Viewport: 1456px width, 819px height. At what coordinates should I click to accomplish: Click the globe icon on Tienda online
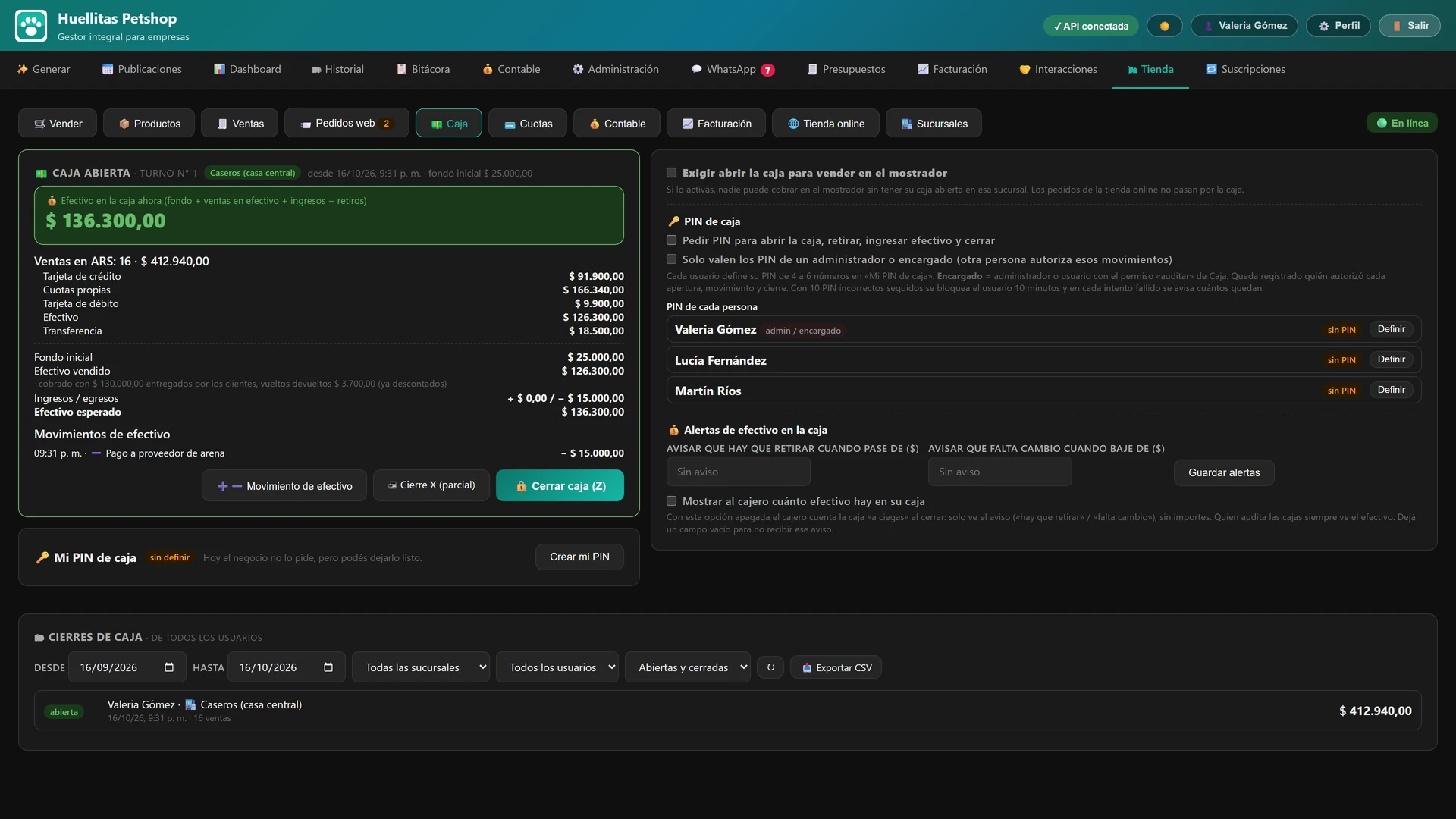tap(793, 124)
